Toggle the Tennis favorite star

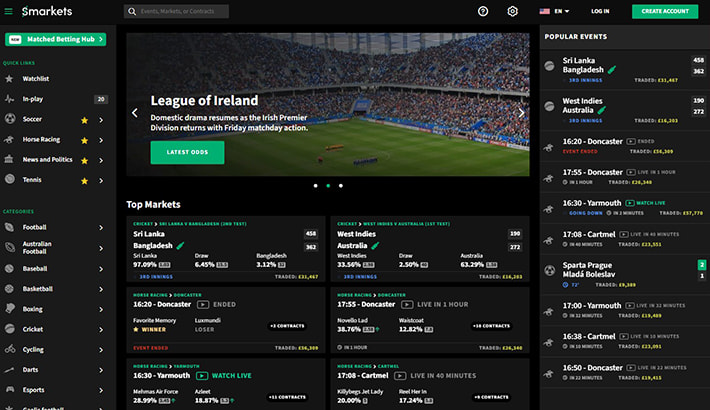84,181
